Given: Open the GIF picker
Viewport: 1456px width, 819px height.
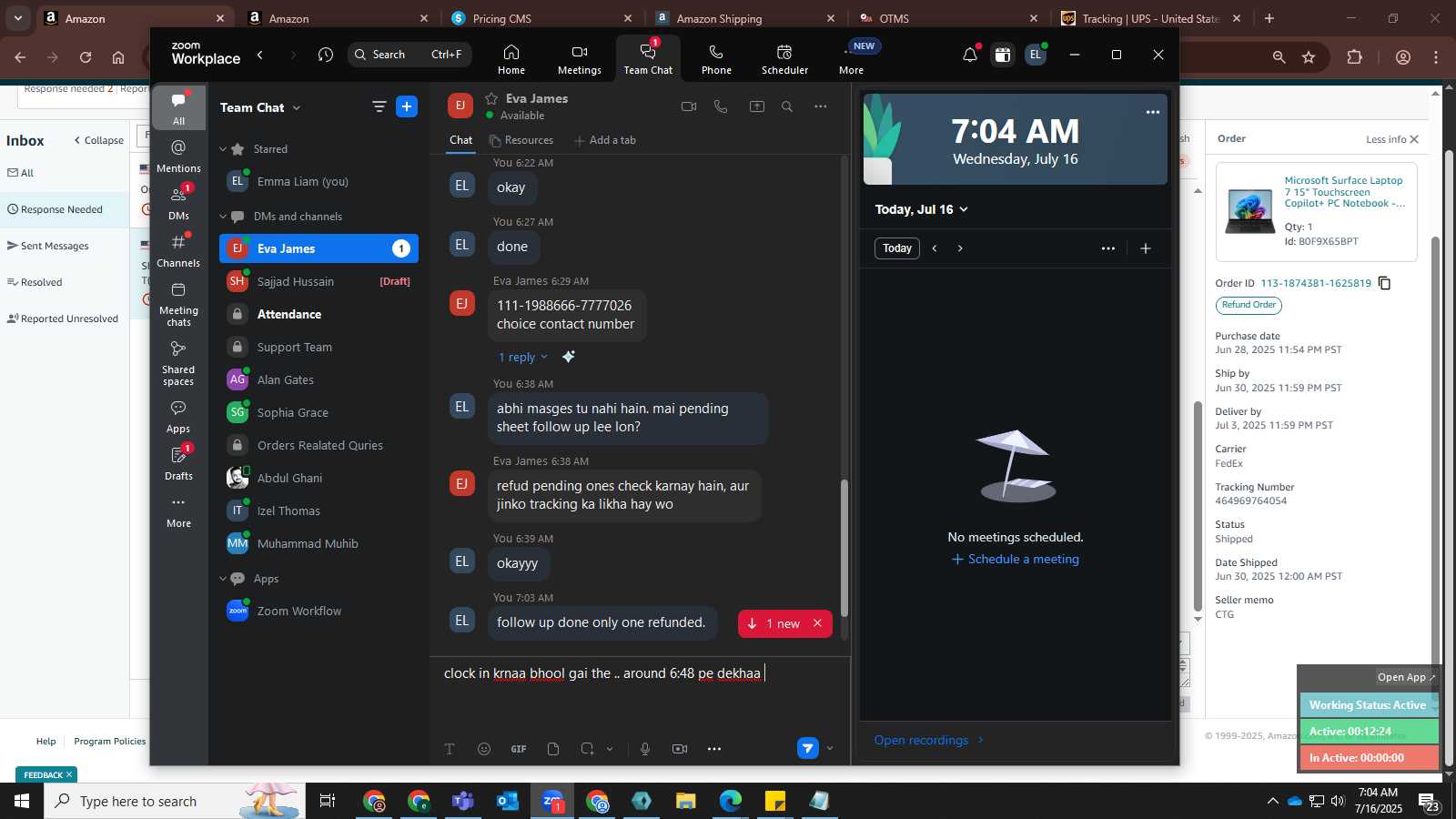Looking at the screenshot, I should 519,749.
